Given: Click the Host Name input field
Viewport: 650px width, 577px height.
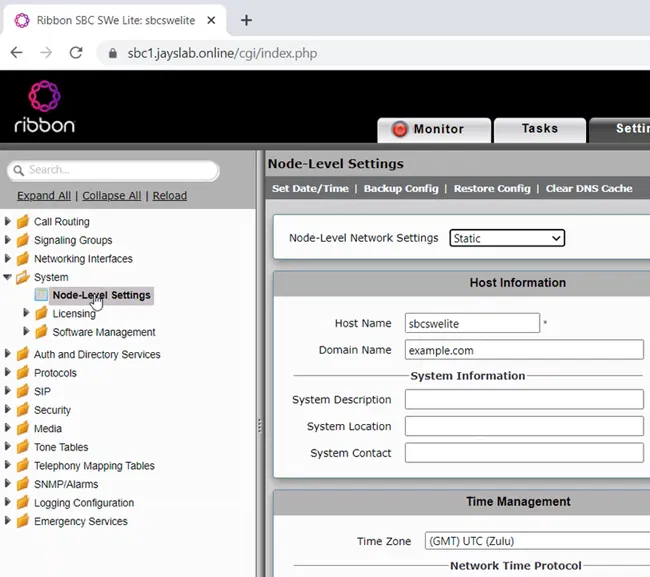Looking at the screenshot, I should [x=472, y=323].
